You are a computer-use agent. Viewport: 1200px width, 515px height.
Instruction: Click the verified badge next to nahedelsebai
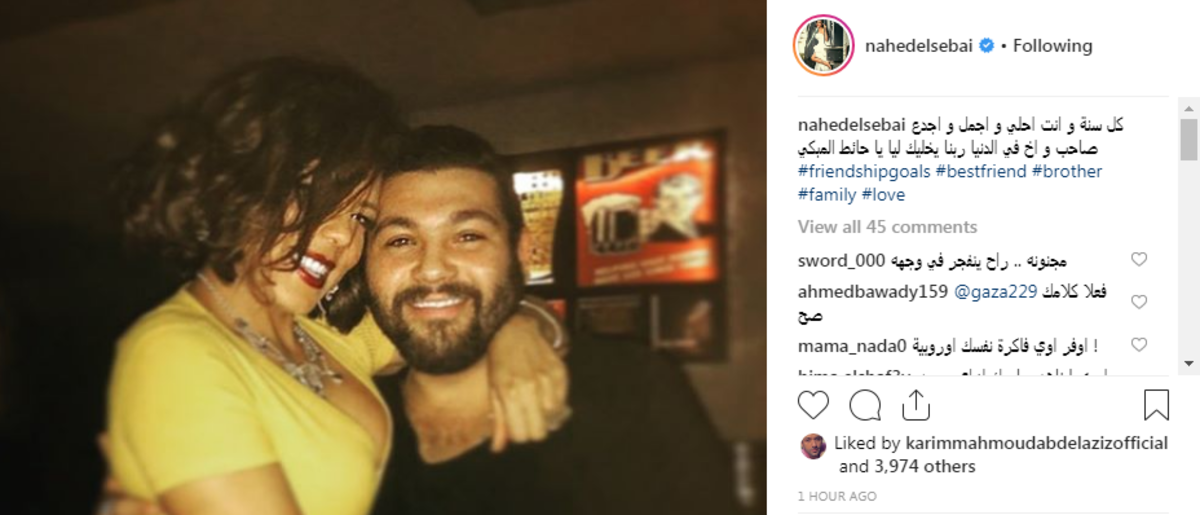coord(986,46)
